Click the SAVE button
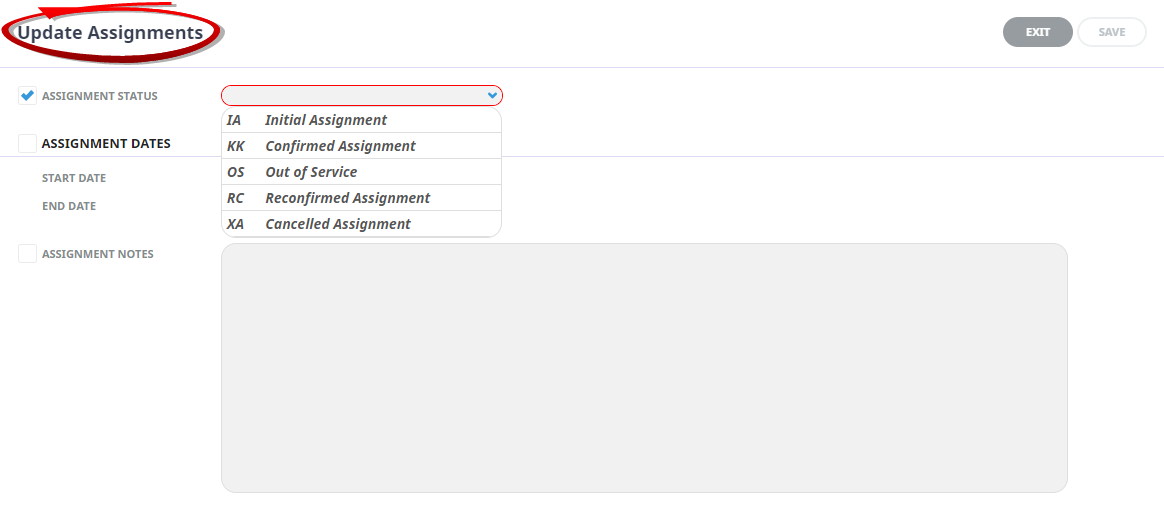 pyautogui.click(x=1112, y=32)
